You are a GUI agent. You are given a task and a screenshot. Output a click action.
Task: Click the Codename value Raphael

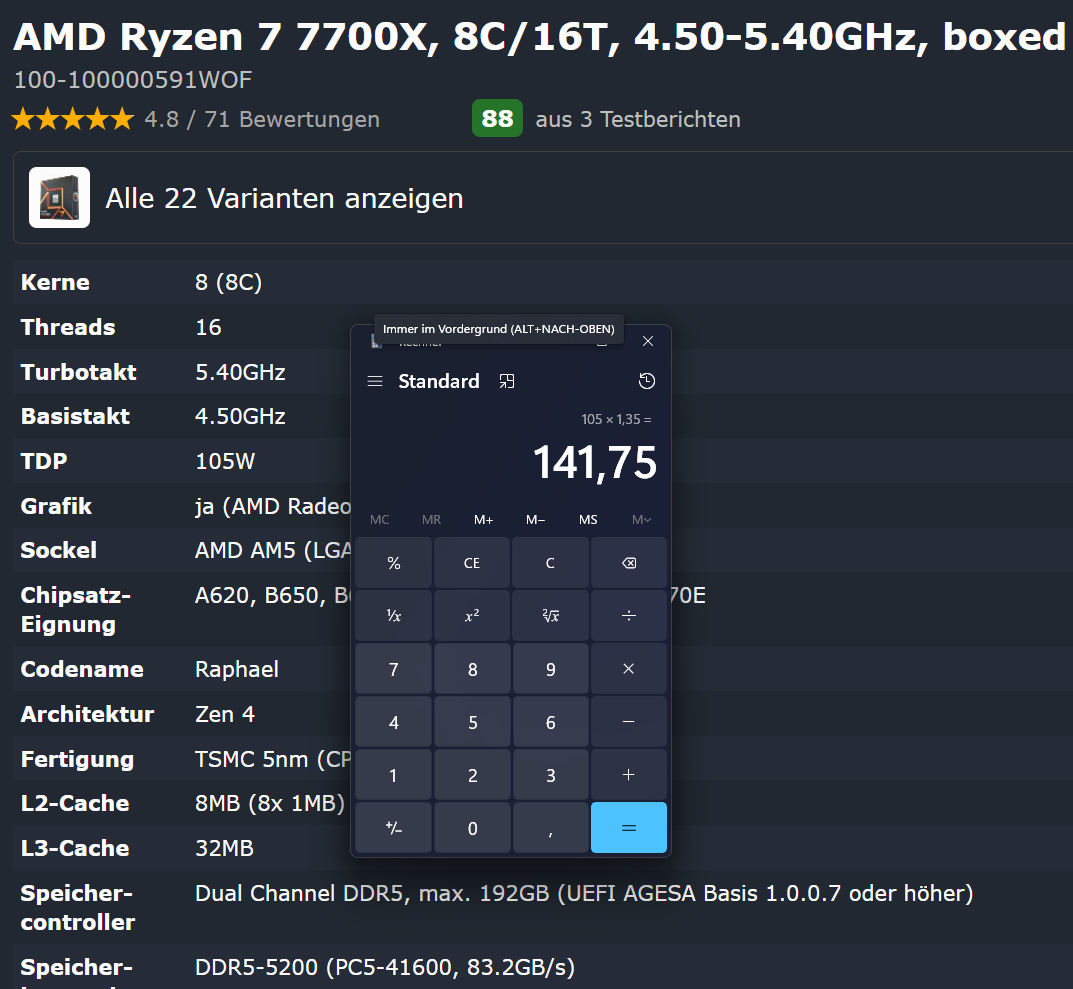pos(237,669)
